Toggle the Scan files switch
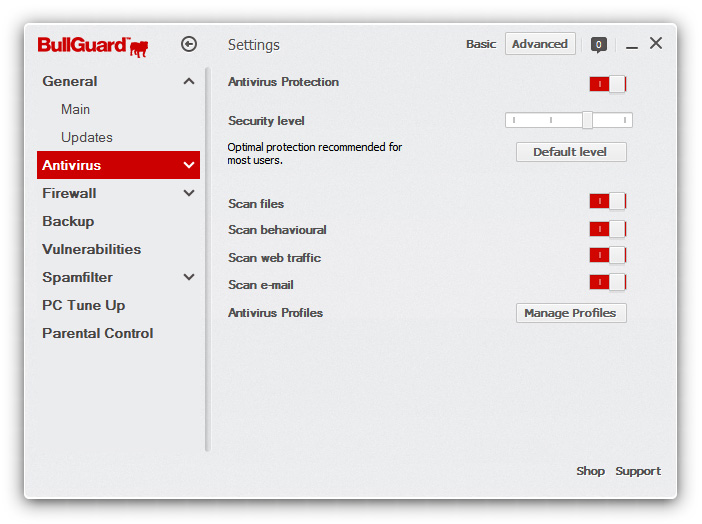This screenshot has width=702, height=524. click(x=608, y=202)
